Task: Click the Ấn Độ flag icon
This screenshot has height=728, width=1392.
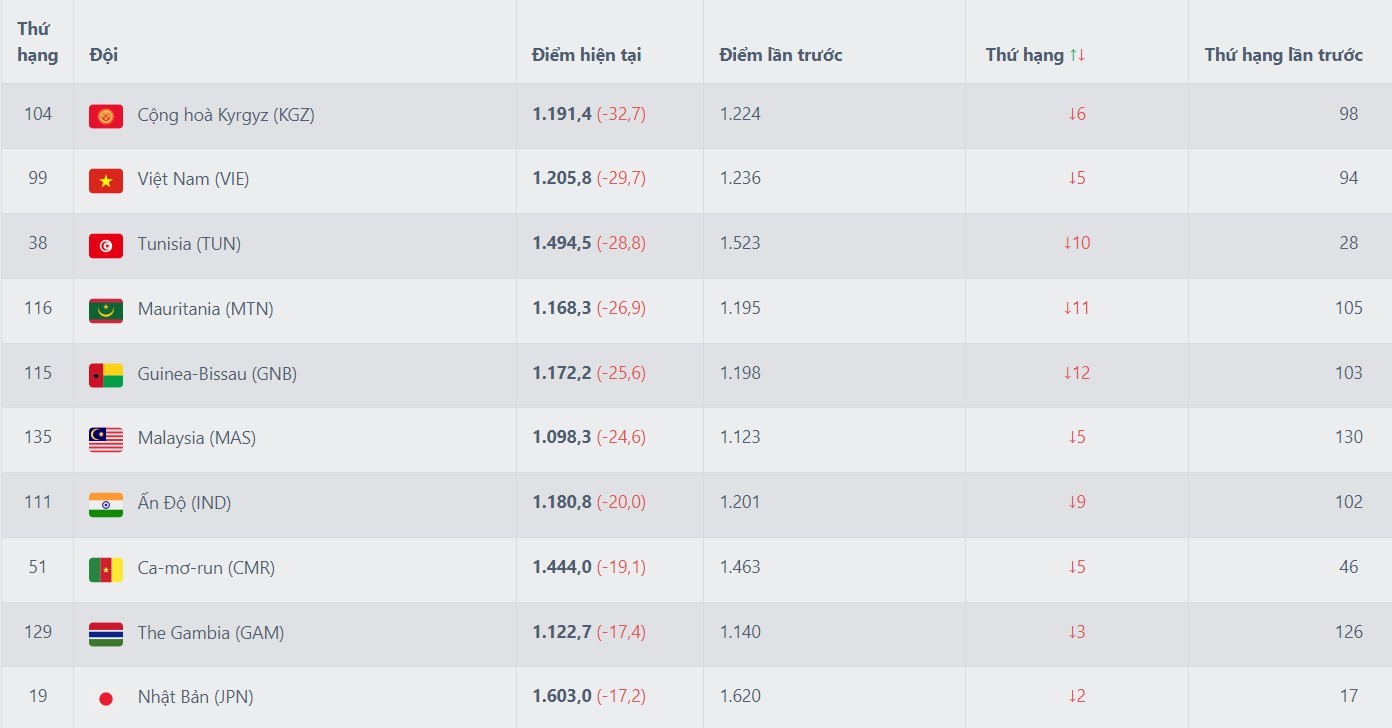Action: coord(106,504)
